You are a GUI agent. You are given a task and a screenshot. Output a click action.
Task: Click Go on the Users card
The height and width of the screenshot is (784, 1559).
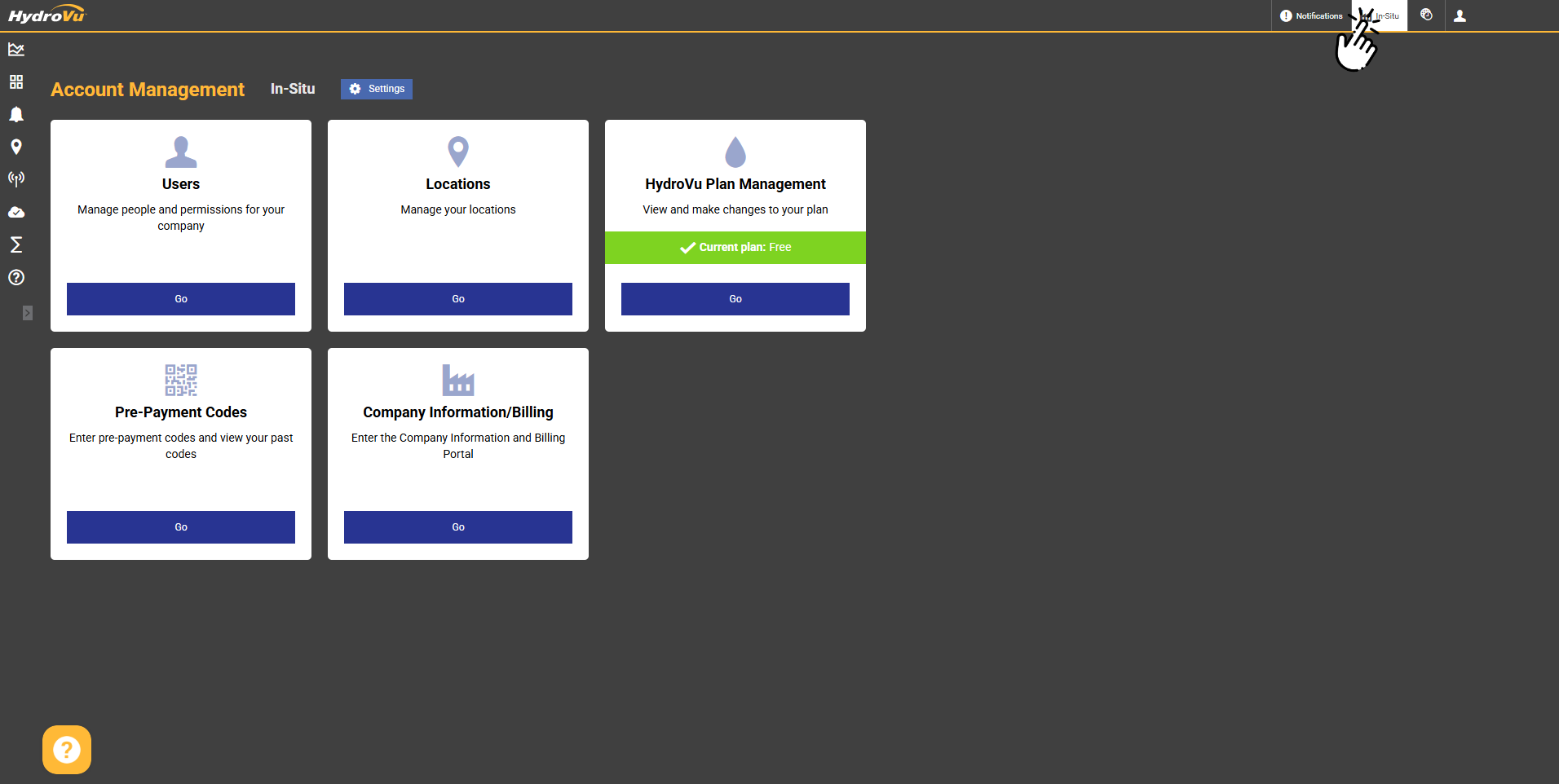pyautogui.click(x=181, y=299)
